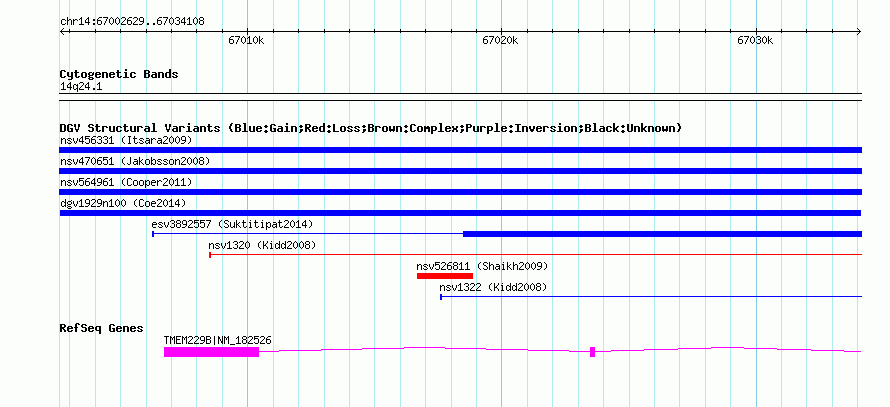
Task: Open variant label nsv564961 (Cooper2011)
Action: [x=126, y=182]
